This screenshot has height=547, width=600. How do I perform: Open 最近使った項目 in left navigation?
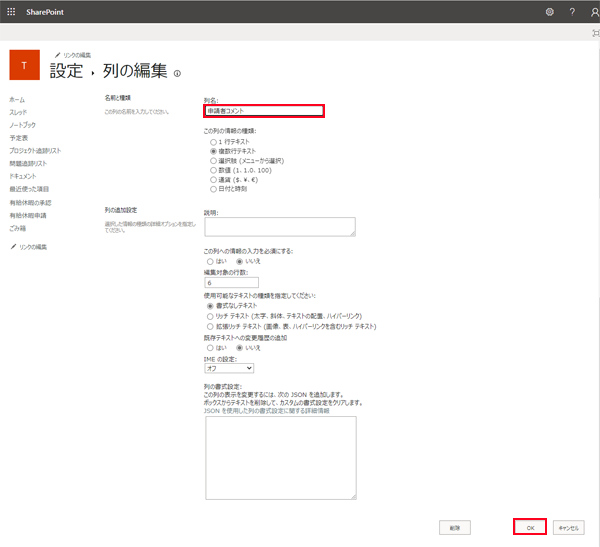pos(29,189)
